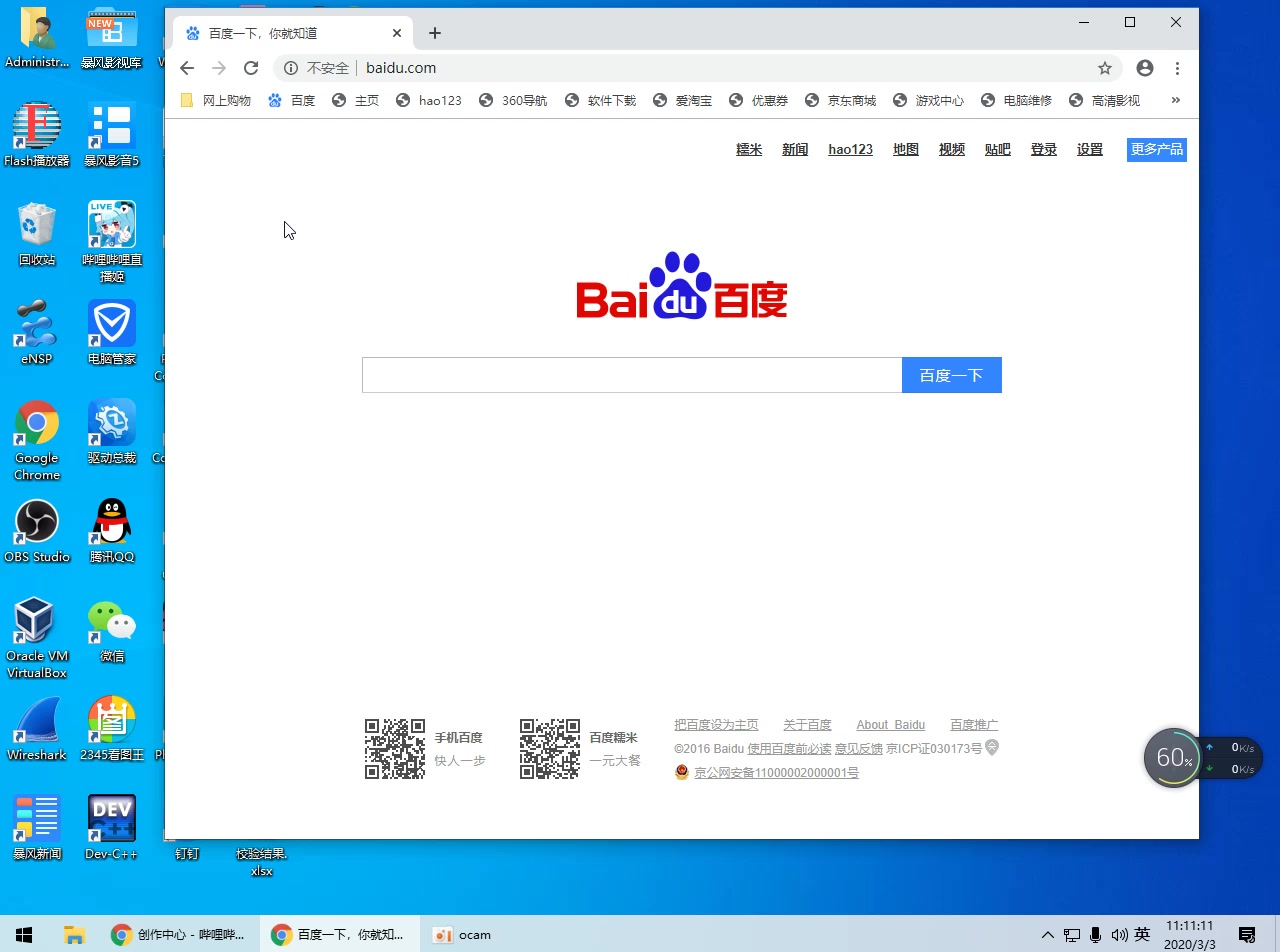Open the hao123 link in Baidu header
The width and height of the screenshot is (1280, 952).
[850, 149]
